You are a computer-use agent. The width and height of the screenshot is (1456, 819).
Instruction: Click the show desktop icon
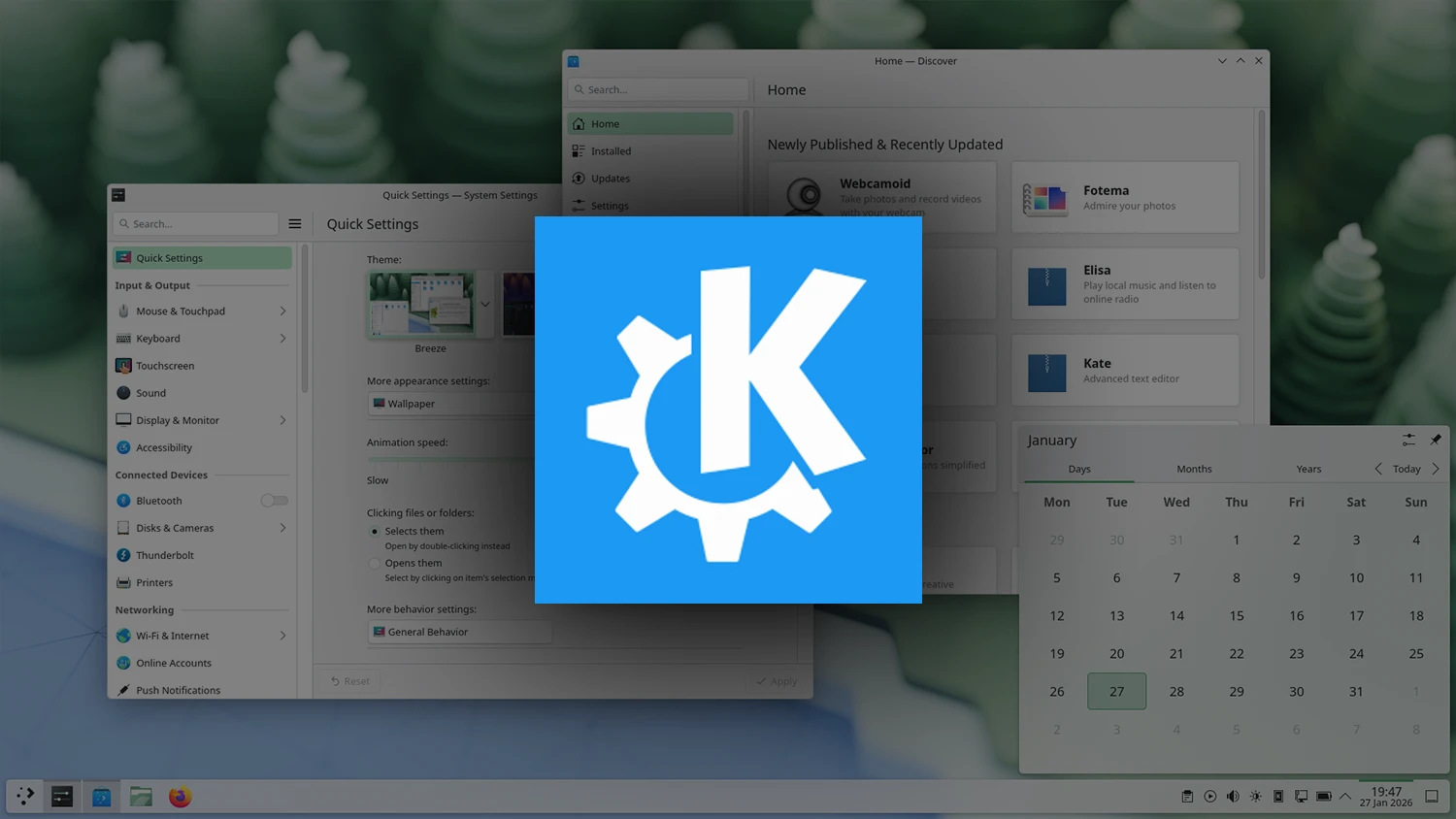point(1431,797)
